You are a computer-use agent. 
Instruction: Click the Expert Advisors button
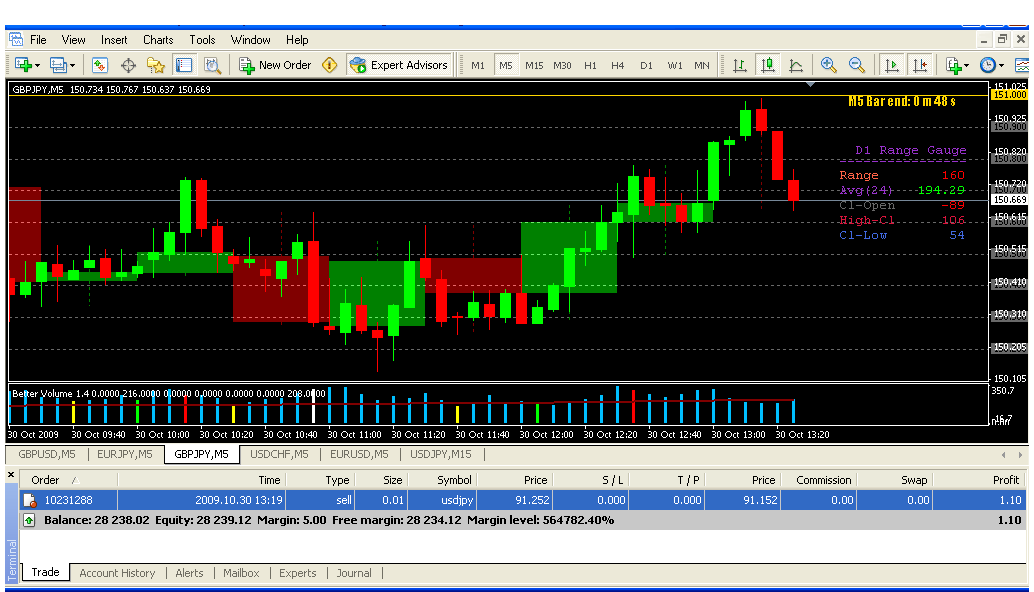399,65
